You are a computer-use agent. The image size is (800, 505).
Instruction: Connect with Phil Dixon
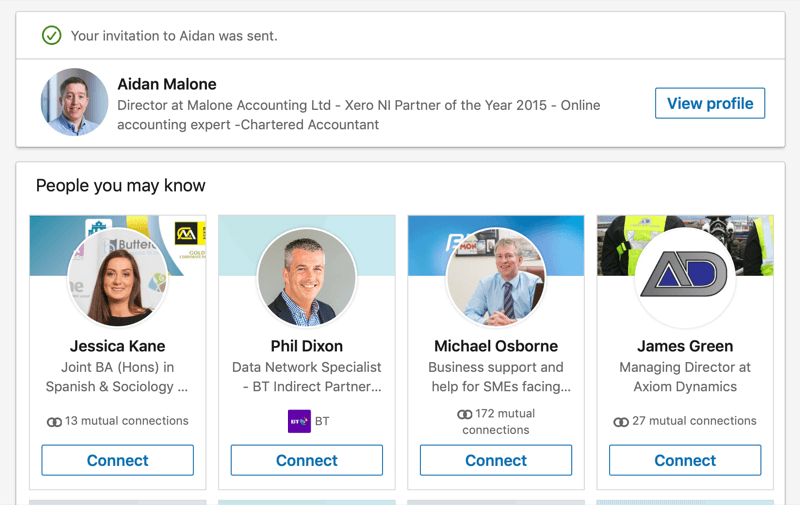(307, 460)
